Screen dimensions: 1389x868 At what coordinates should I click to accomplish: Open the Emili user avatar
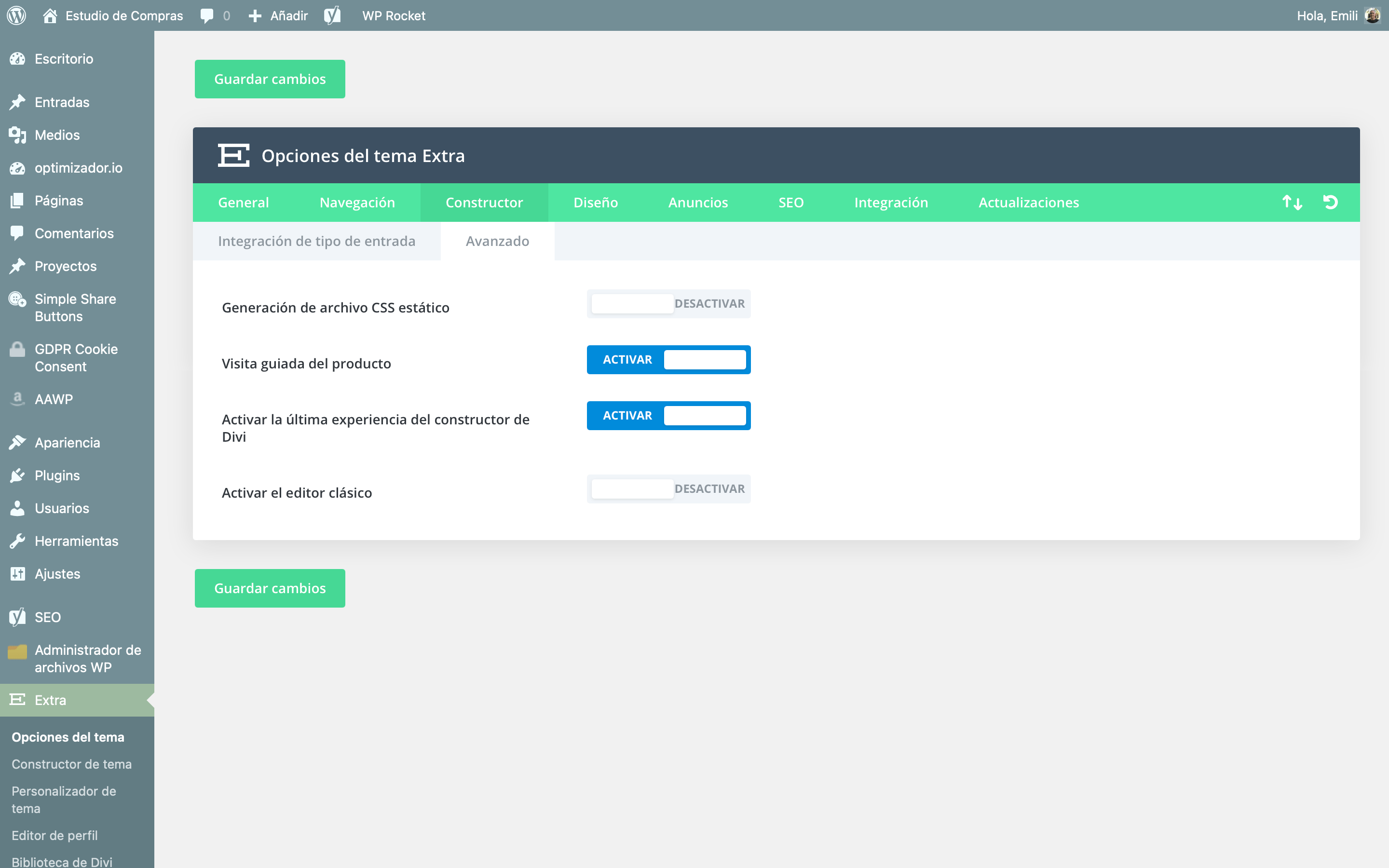1372,15
